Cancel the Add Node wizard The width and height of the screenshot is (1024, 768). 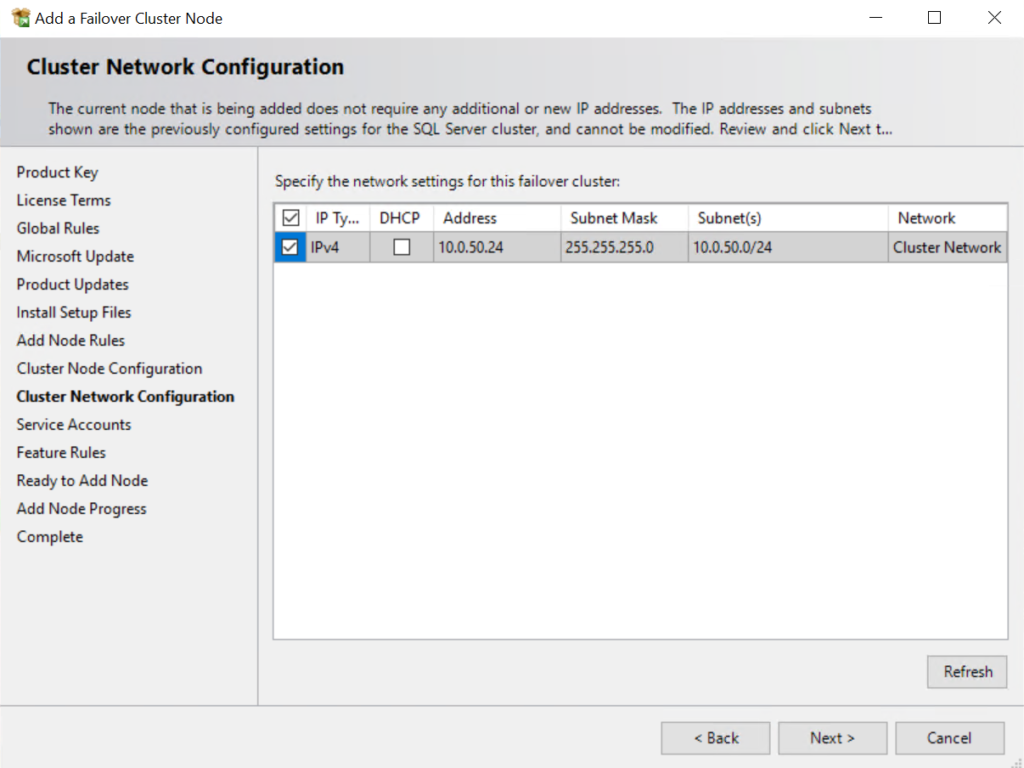(x=949, y=737)
